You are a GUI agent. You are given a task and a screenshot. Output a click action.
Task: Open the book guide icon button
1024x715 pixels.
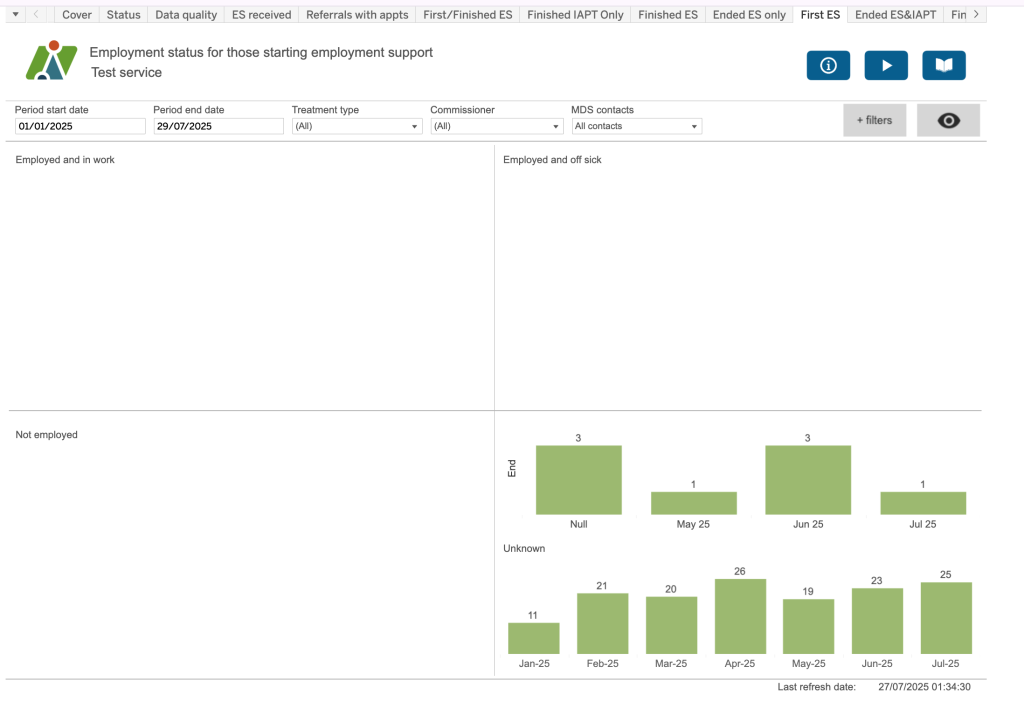[x=944, y=65]
